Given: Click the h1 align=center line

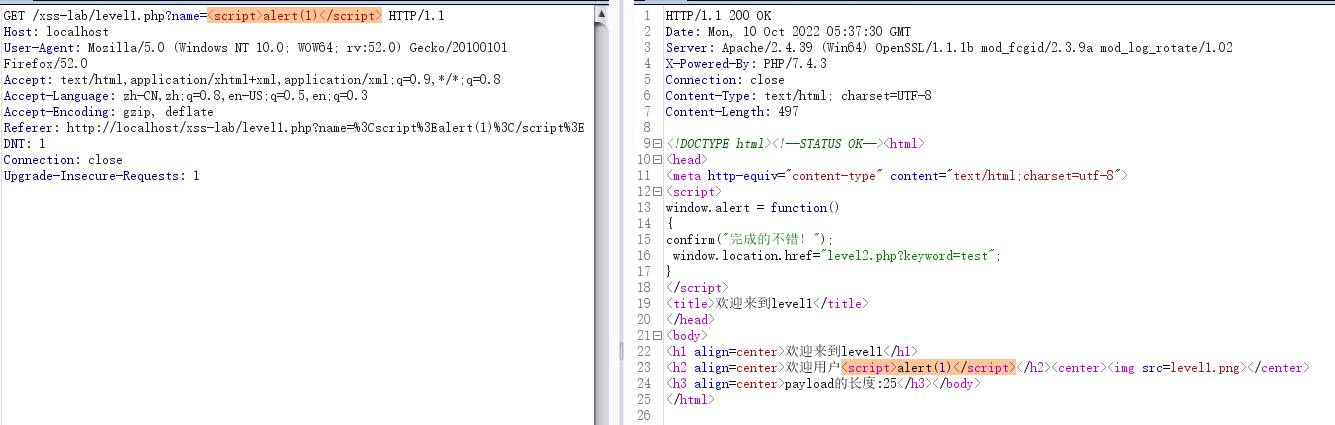Looking at the screenshot, I should point(791,352).
